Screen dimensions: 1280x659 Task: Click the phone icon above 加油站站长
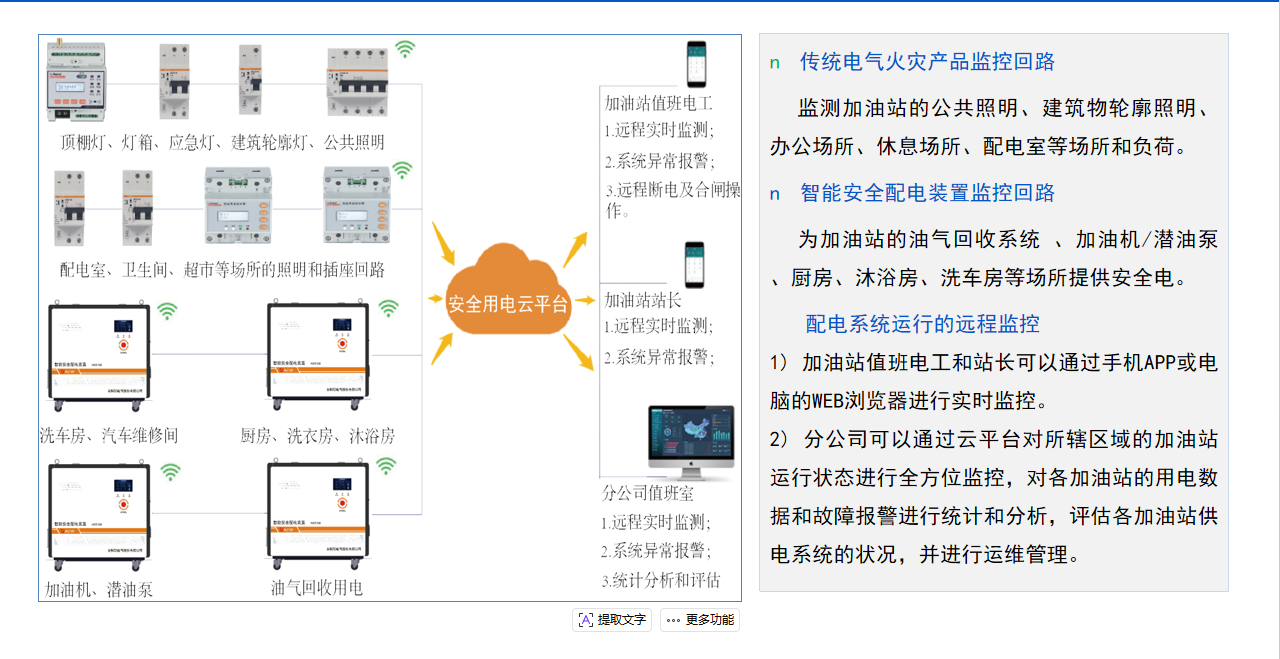pyautogui.click(x=694, y=265)
